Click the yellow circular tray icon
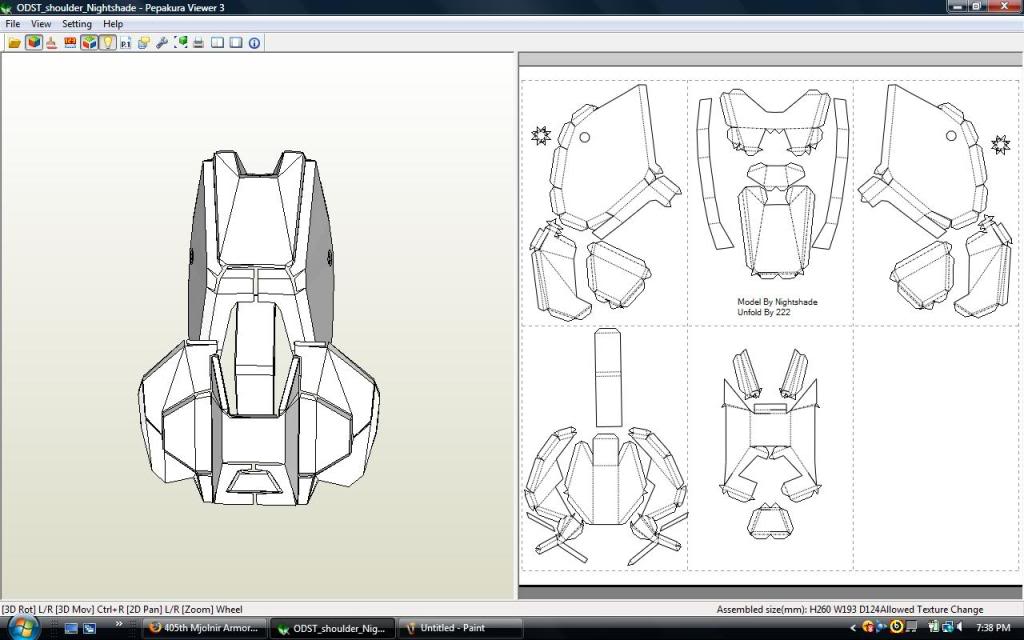The image size is (1024, 640). 897,628
